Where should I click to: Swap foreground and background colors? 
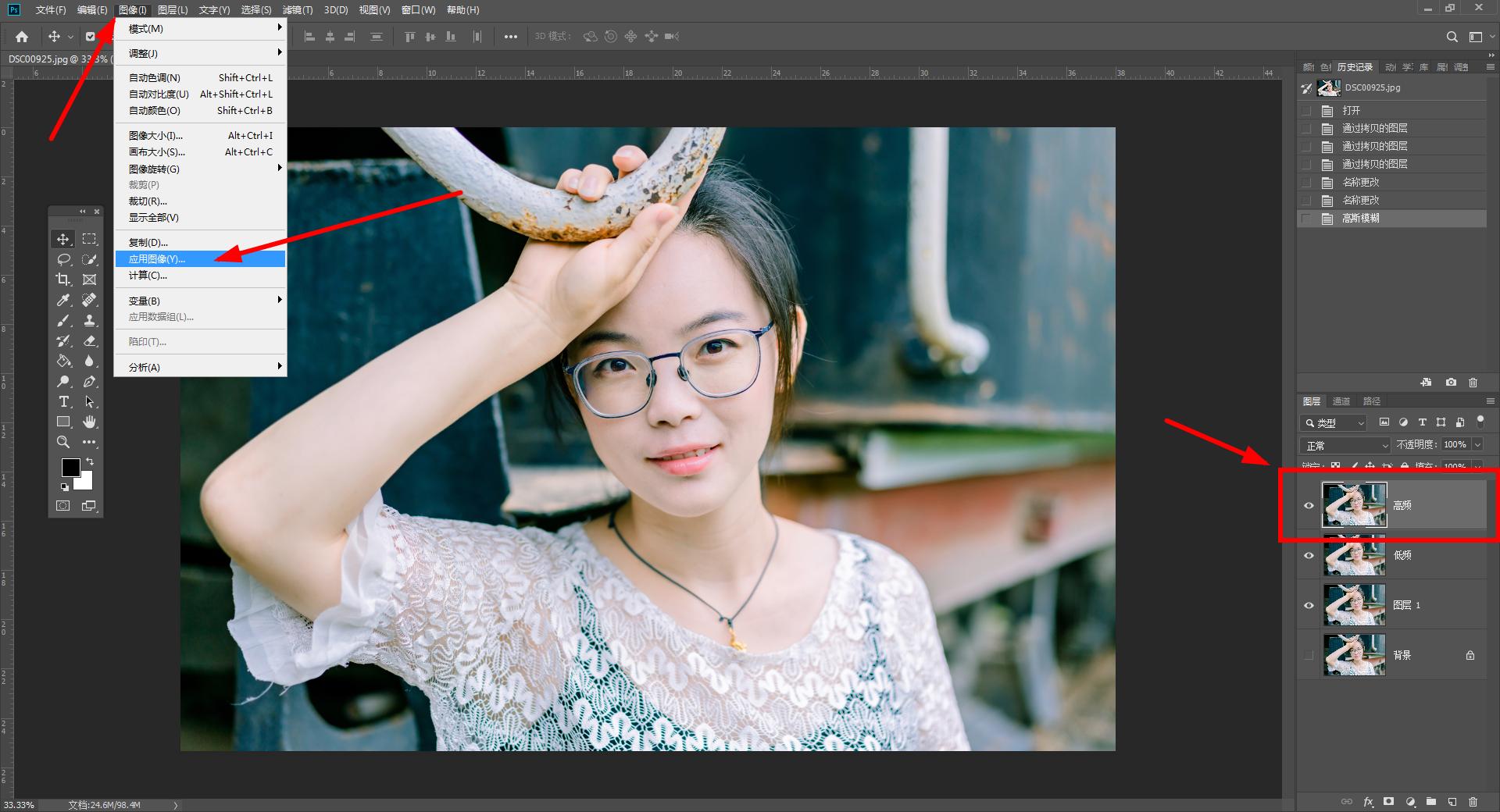(x=90, y=462)
